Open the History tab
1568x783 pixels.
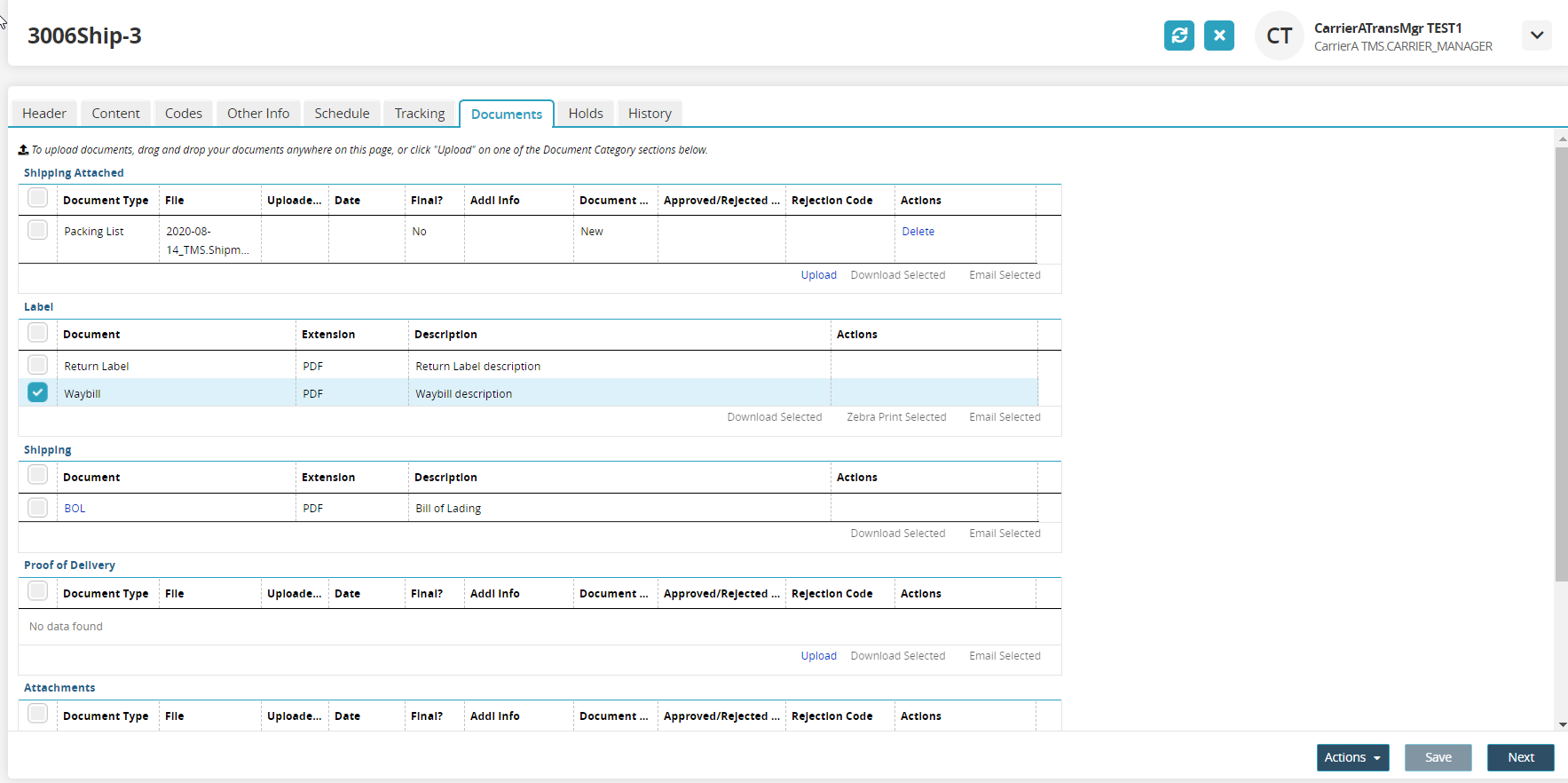[x=650, y=114]
